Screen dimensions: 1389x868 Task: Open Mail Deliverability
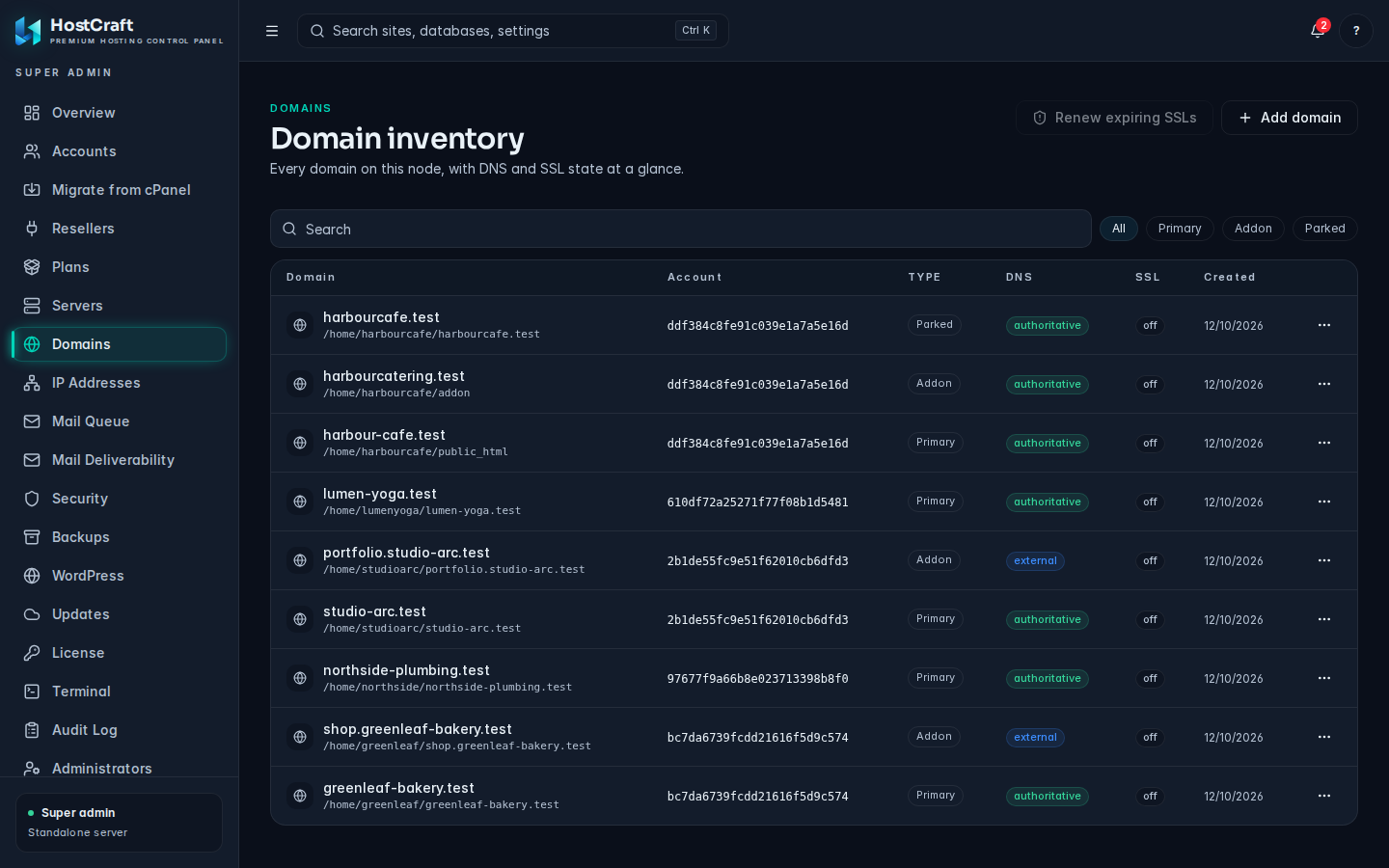pos(120,460)
